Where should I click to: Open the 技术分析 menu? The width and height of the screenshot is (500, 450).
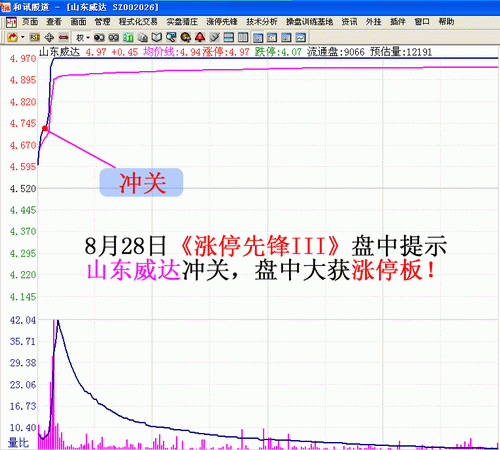click(262, 22)
